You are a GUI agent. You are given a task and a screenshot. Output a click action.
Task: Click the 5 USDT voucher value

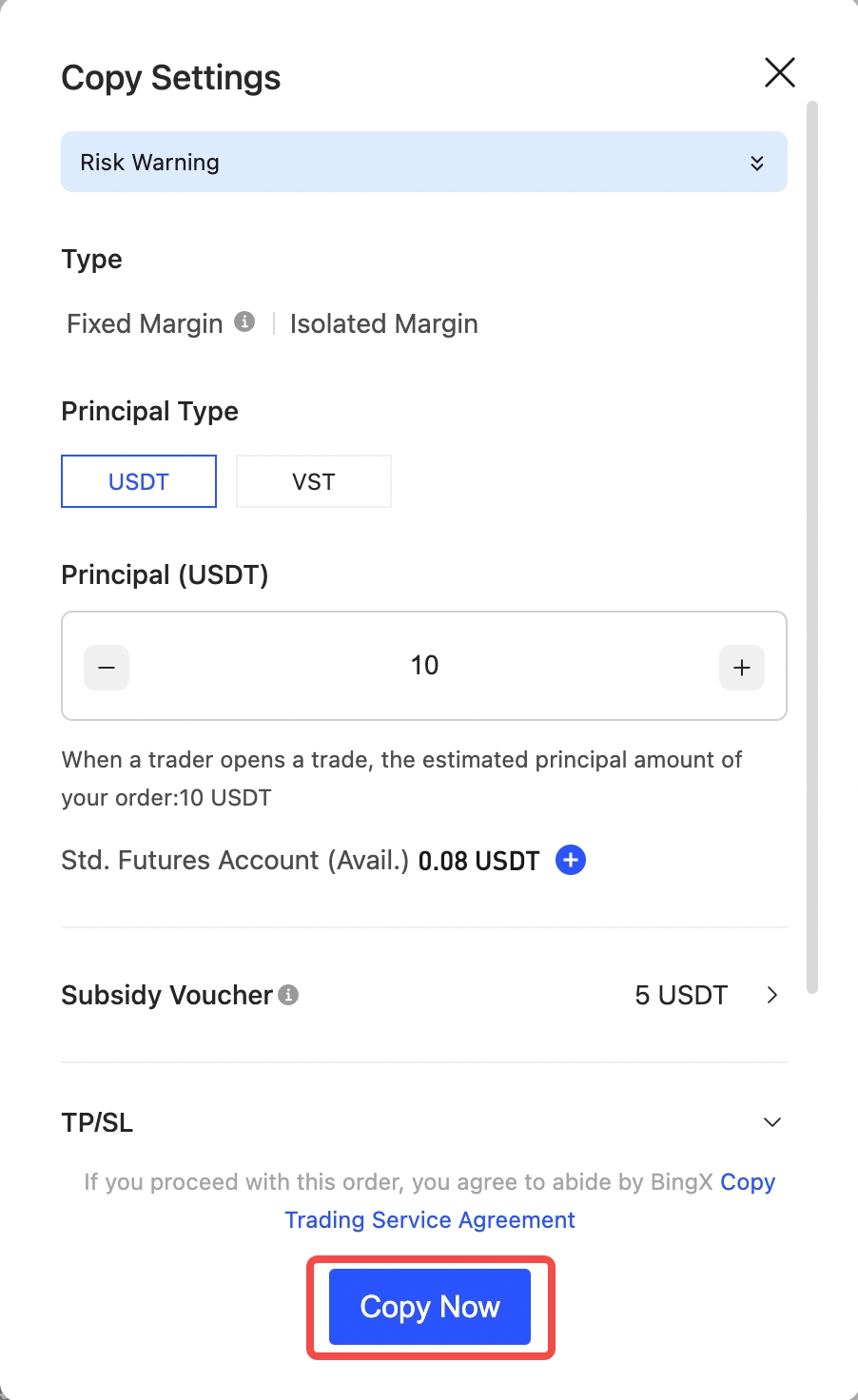[681, 996]
